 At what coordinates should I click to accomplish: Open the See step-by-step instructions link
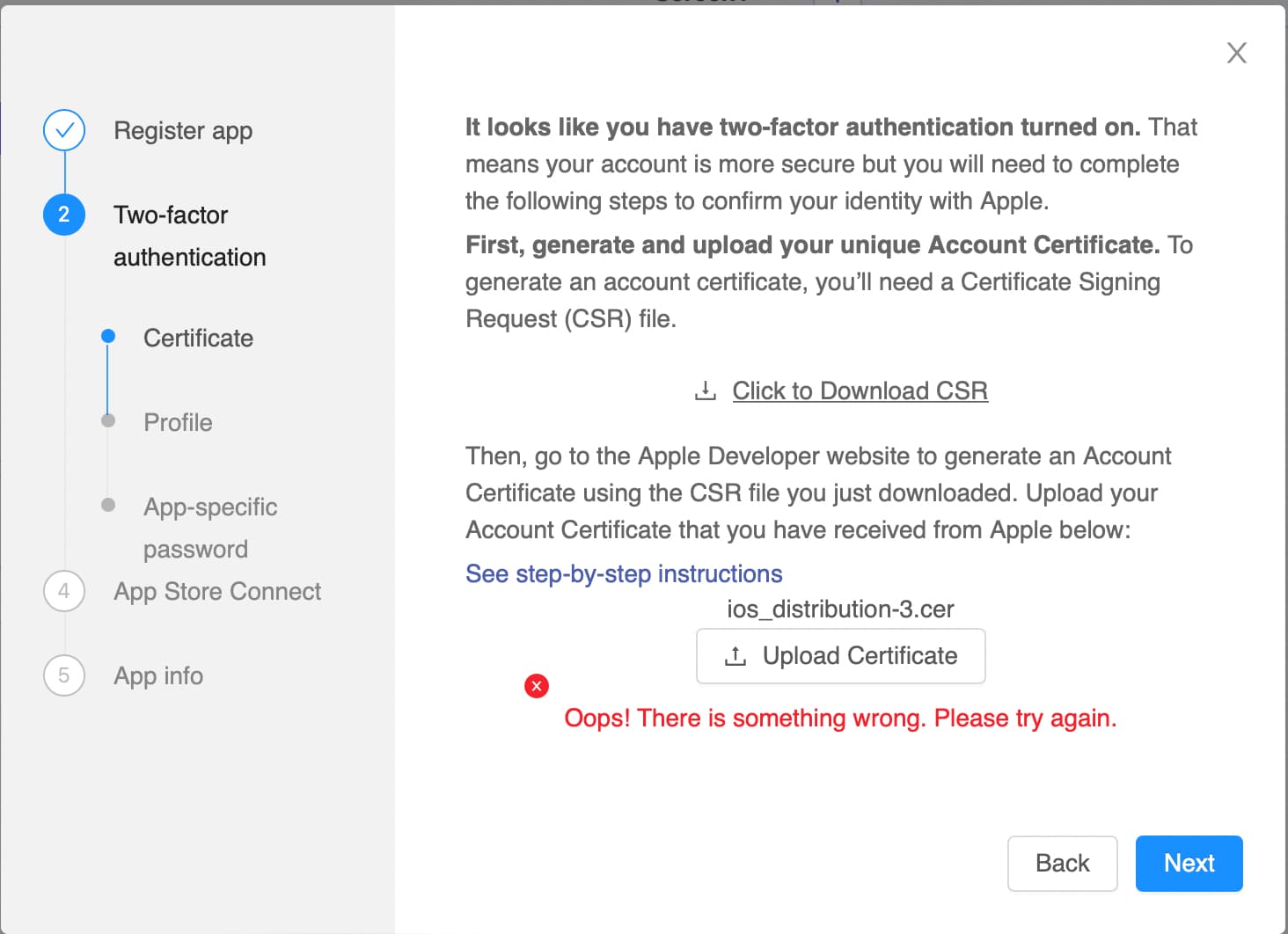[x=624, y=574]
